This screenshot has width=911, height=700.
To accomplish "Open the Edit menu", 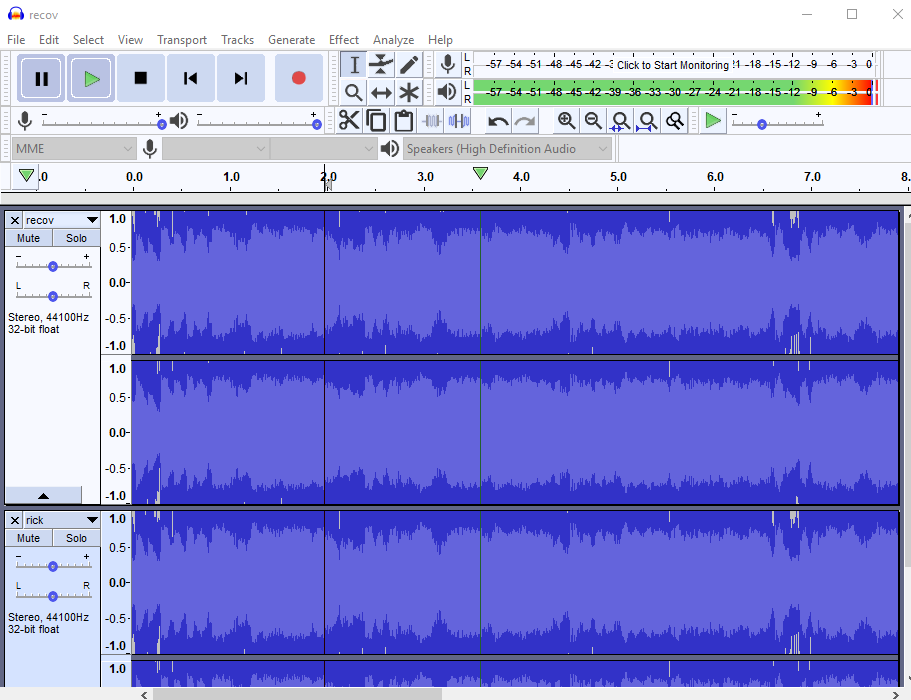I will 49,40.
